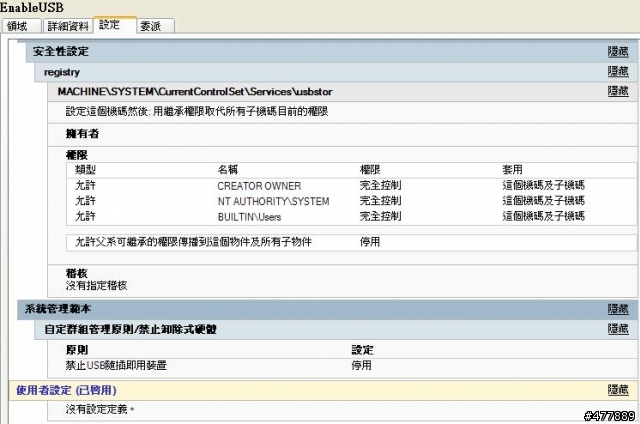Click 完全控制 in CREATOR OWNER row

point(380,186)
